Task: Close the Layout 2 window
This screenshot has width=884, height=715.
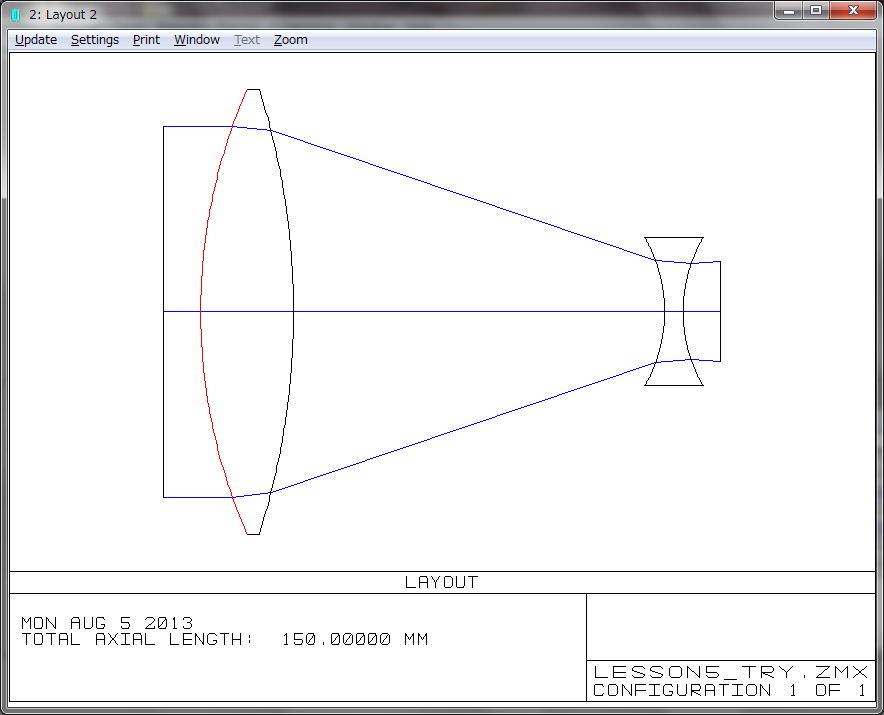Action: point(853,10)
